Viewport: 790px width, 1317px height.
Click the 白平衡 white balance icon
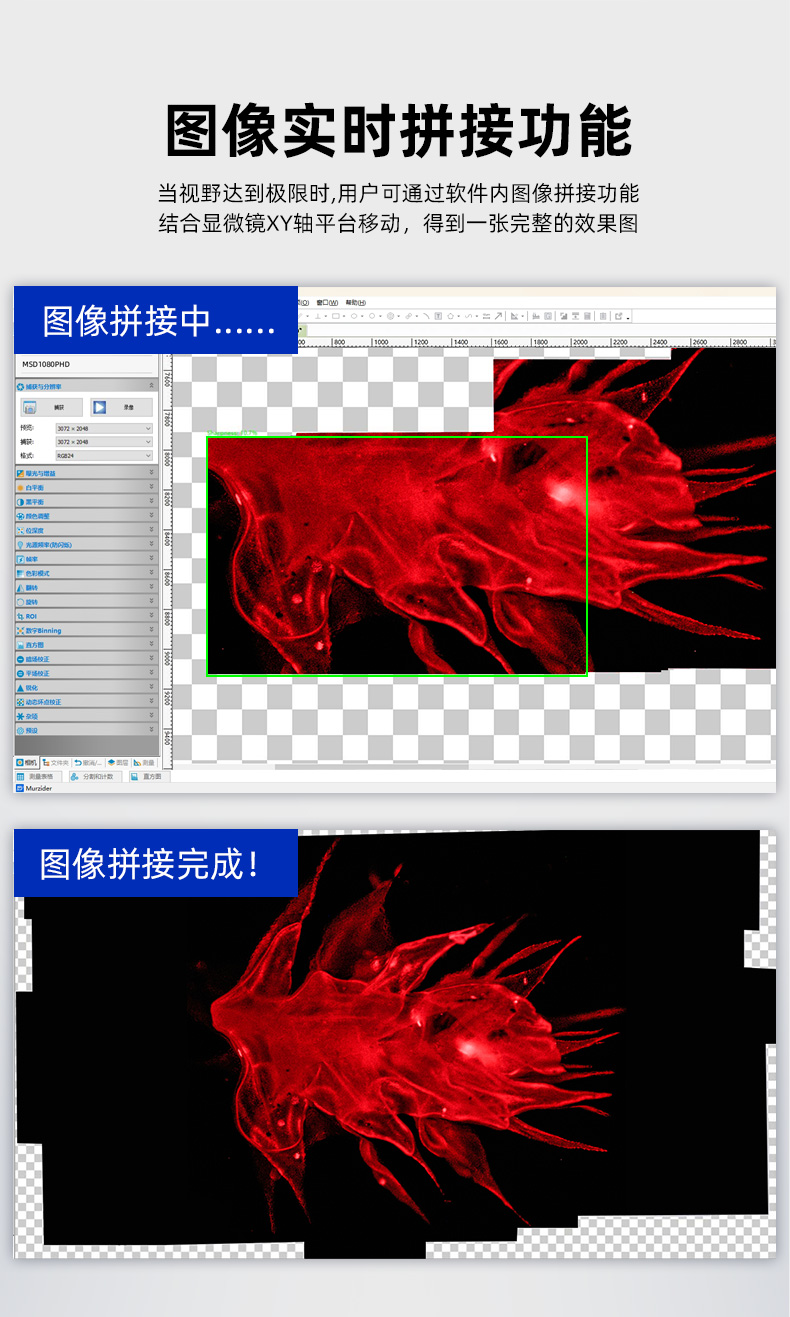[x=20, y=487]
